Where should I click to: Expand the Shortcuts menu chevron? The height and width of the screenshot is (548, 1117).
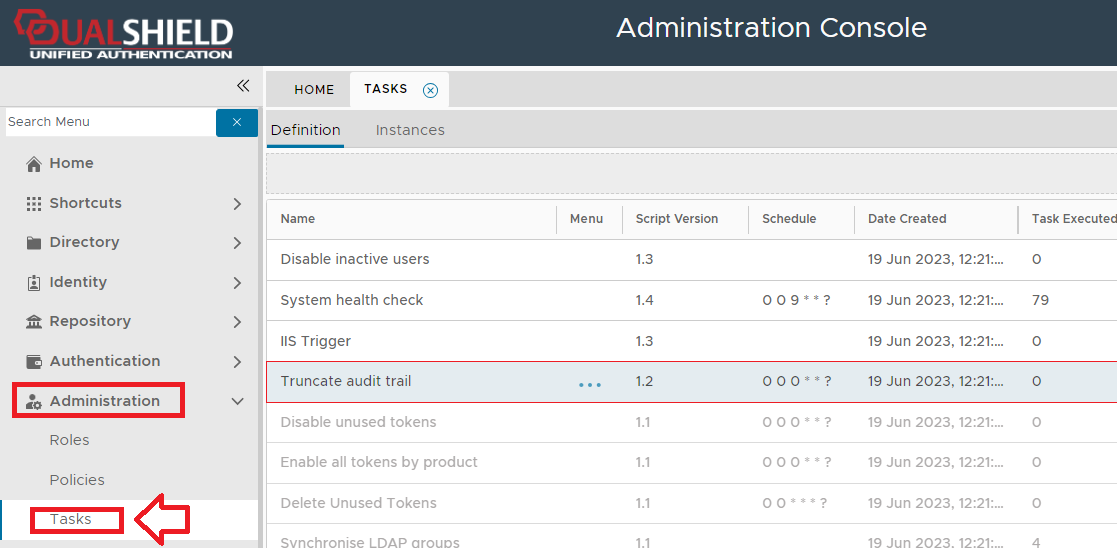coord(237,204)
